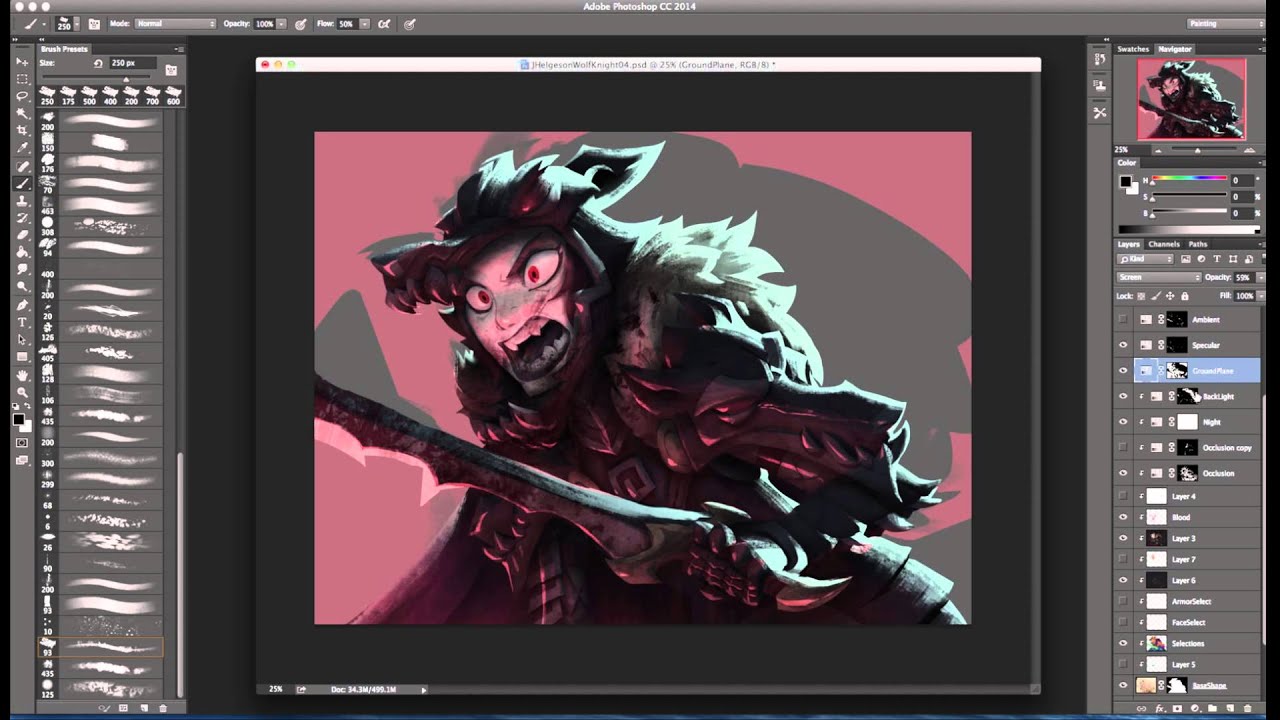Select the Crop tool
Viewport: 1280px width, 720px height.
22,130
